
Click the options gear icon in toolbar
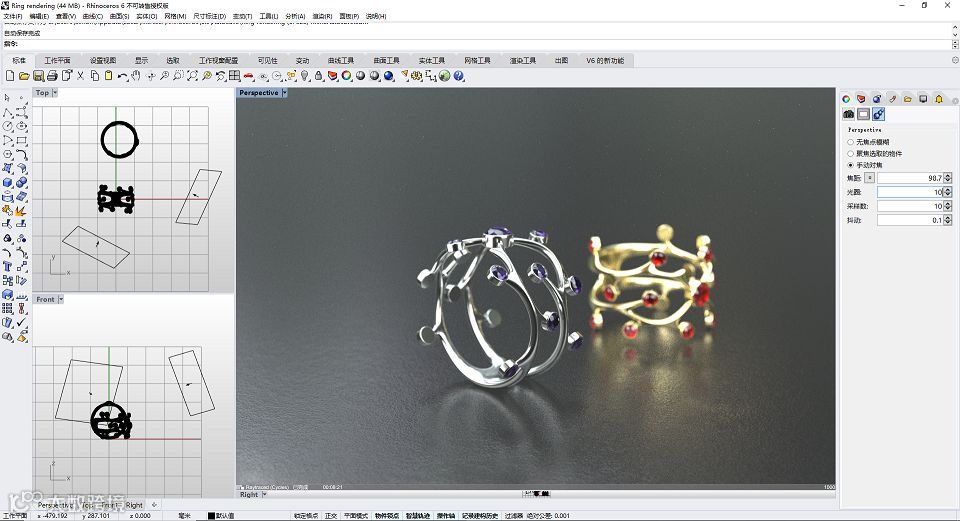pyautogui.click(x=416, y=76)
